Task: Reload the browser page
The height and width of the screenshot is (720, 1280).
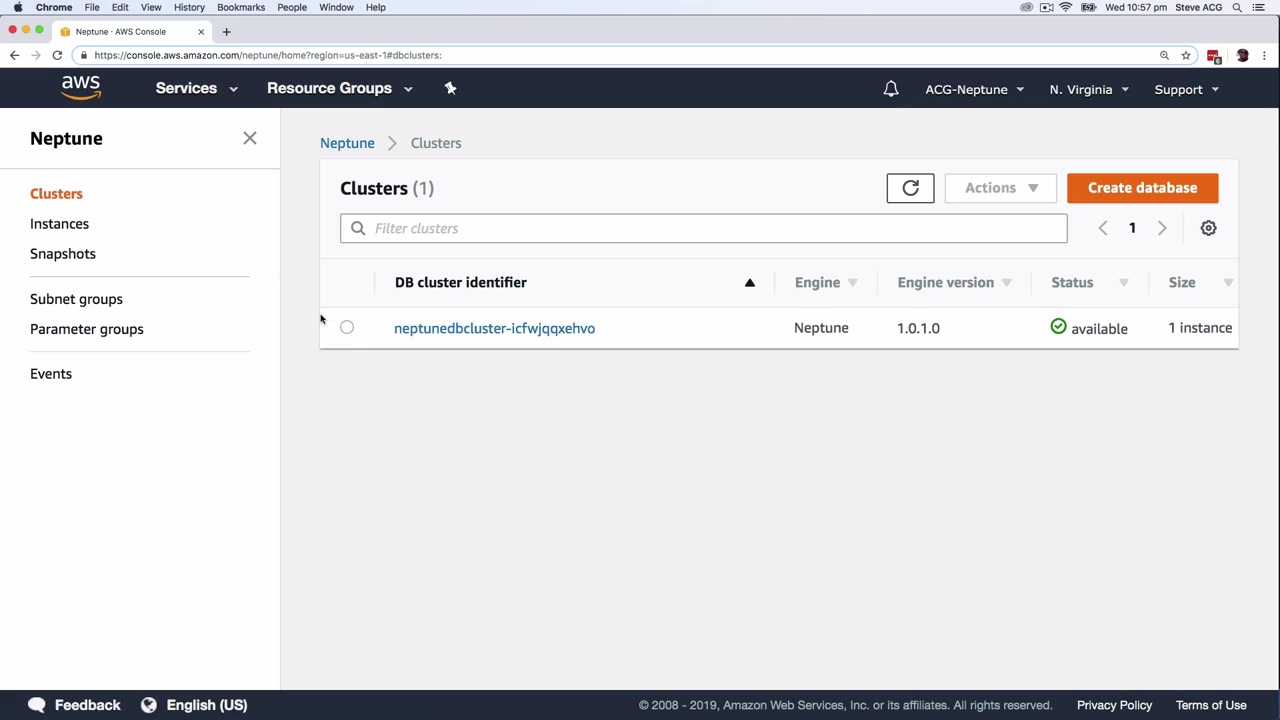Action: (x=57, y=55)
